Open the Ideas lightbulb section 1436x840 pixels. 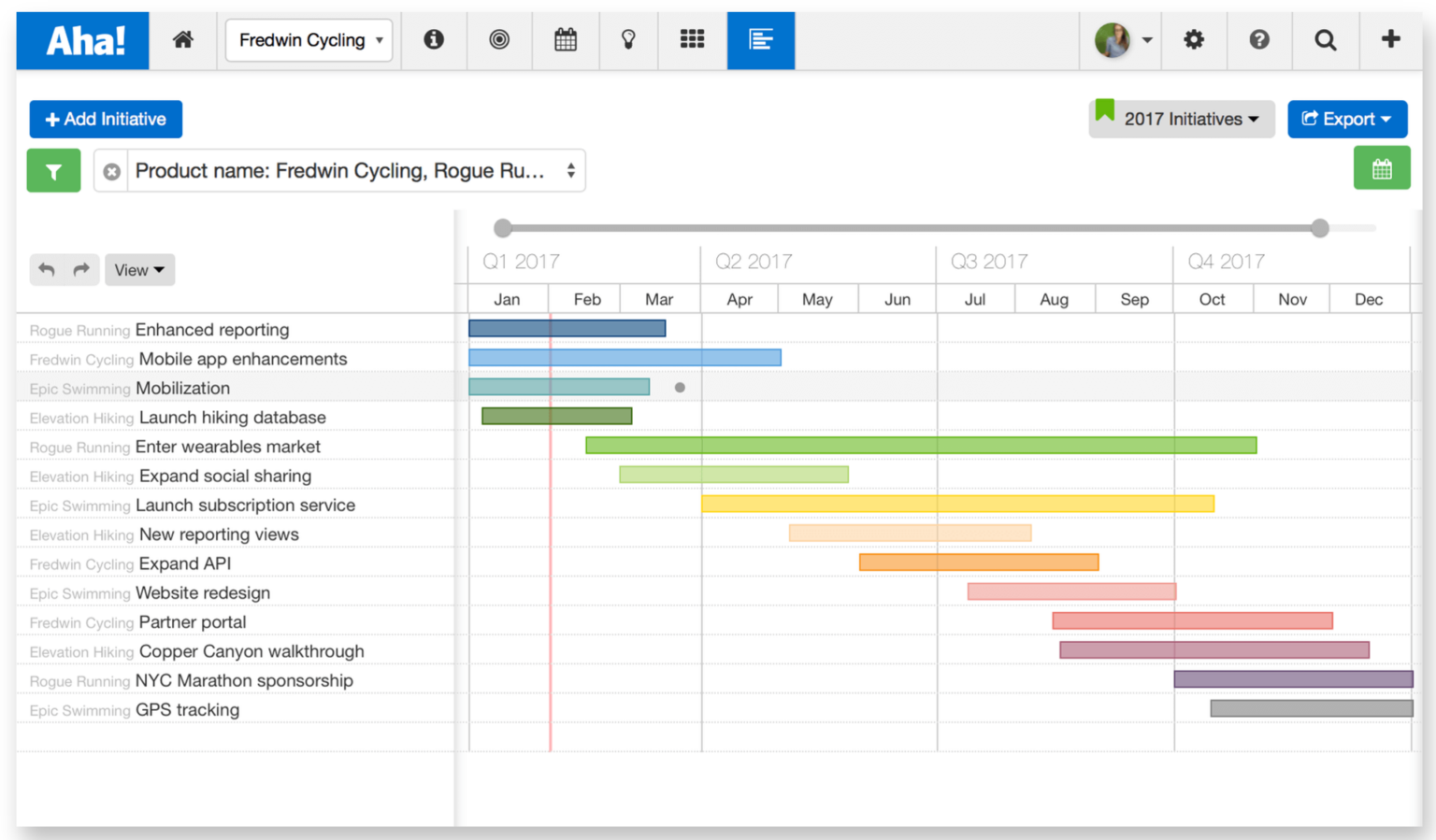click(628, 40)
